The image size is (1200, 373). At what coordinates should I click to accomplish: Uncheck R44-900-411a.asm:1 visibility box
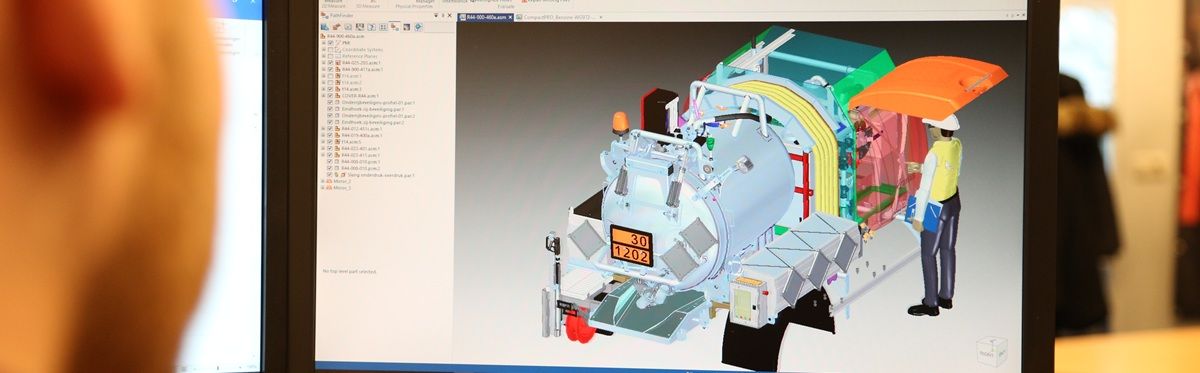click(330, 69)
